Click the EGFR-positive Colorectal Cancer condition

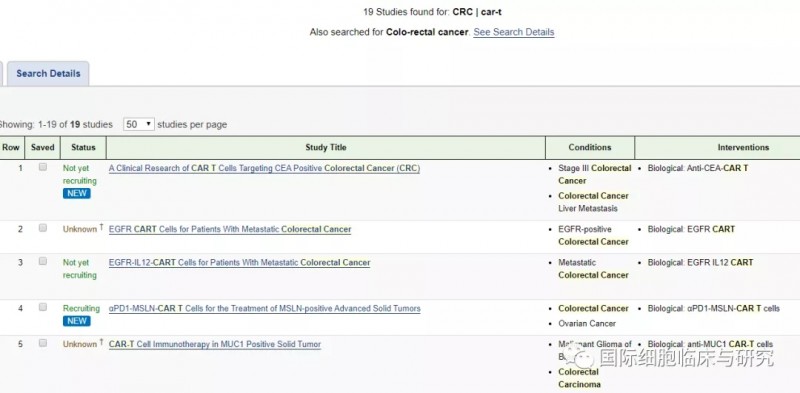tap(593, 236)
